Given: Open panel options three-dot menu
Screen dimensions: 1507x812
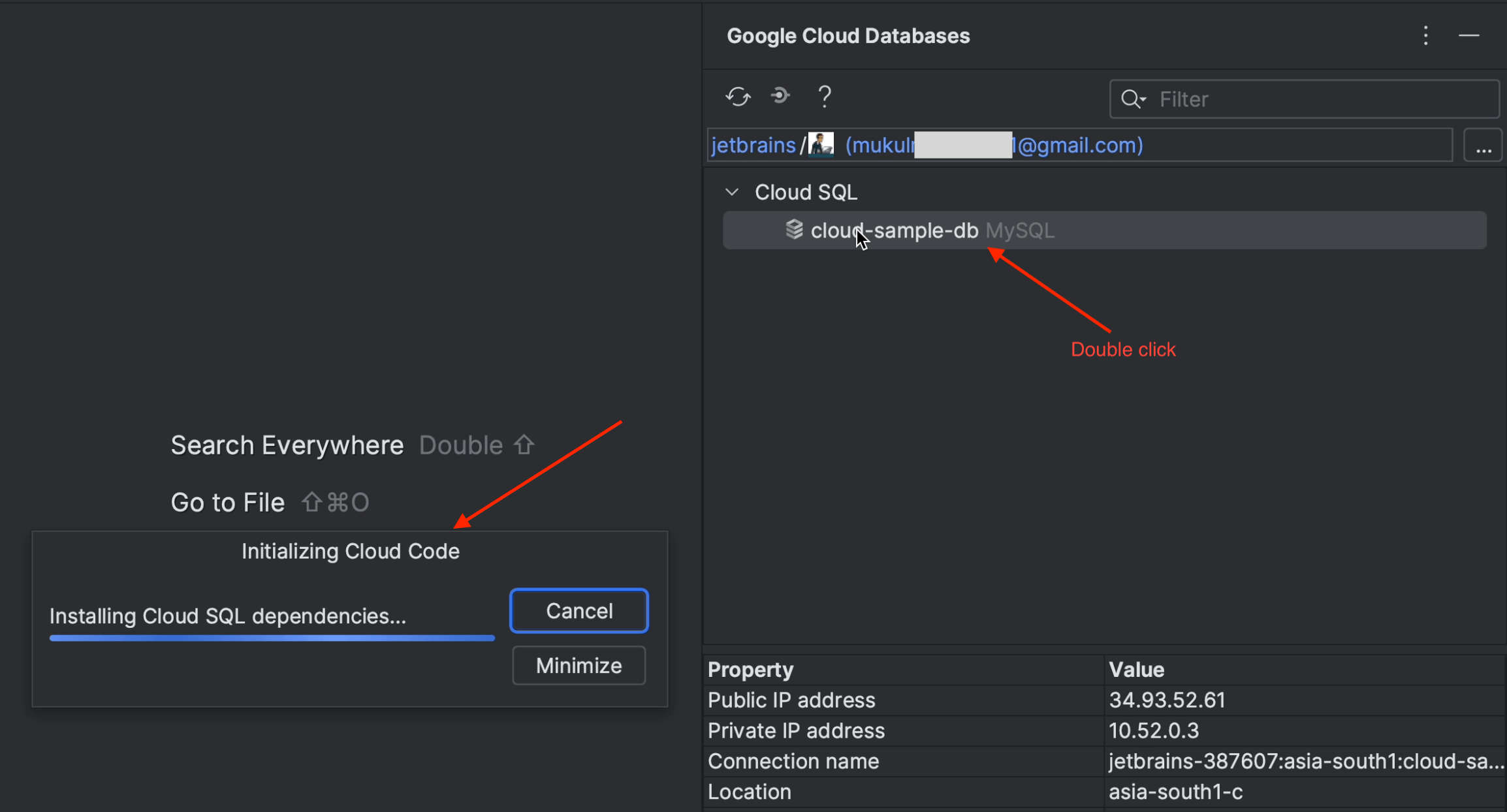Looking at the screenshot, I should coord(1425,36).
